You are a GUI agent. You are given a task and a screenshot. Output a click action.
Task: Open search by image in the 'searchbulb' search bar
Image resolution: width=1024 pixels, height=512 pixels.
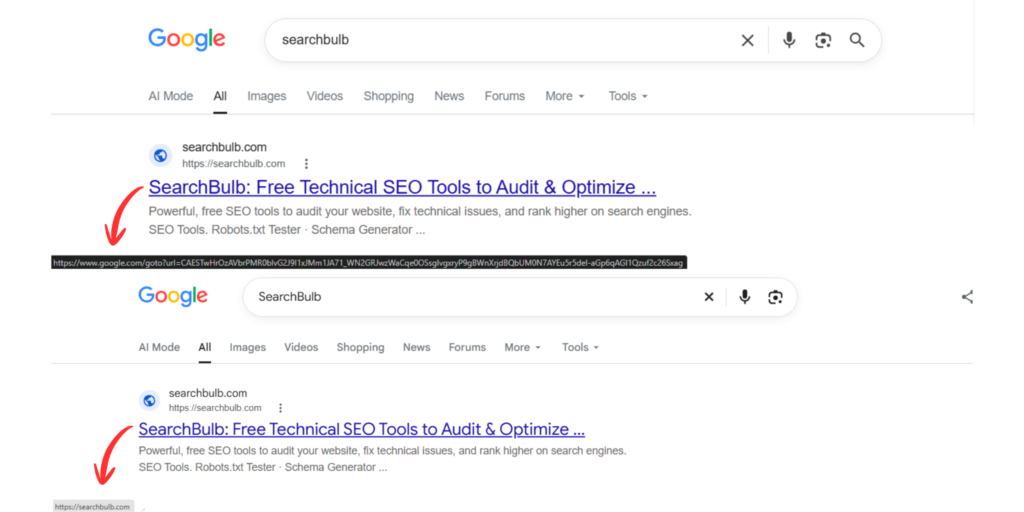pyautogui.click(x=823, y=40)
